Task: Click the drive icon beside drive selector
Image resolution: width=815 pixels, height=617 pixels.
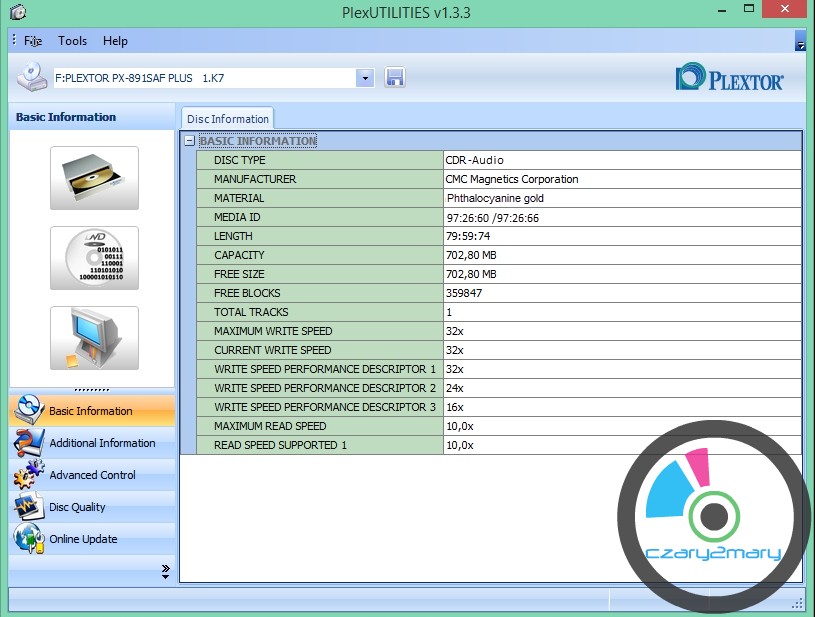Action: [x=31, y=77]
